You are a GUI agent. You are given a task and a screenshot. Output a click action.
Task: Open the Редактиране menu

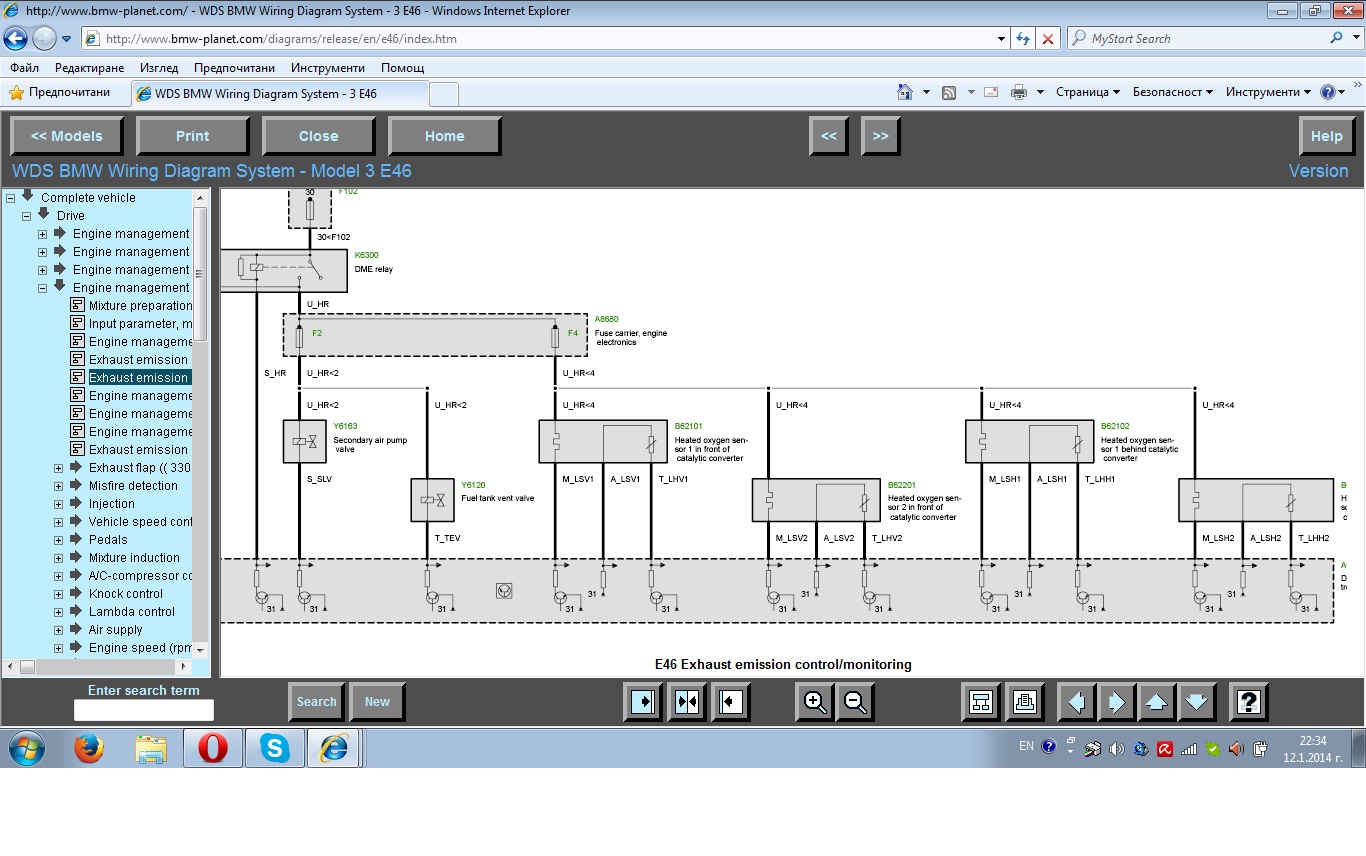[x=90, y=68]
